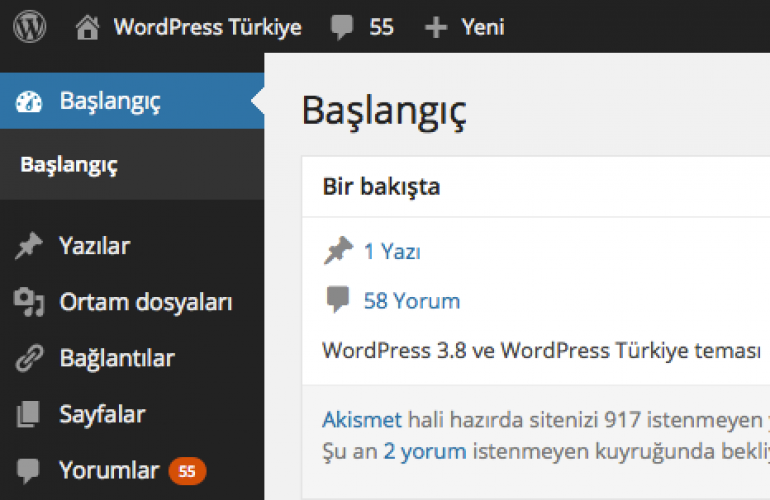The height and width of the screenshot is (500, 770).
Task: Click the Başlangıç page heading
Action: pos(384,112)
